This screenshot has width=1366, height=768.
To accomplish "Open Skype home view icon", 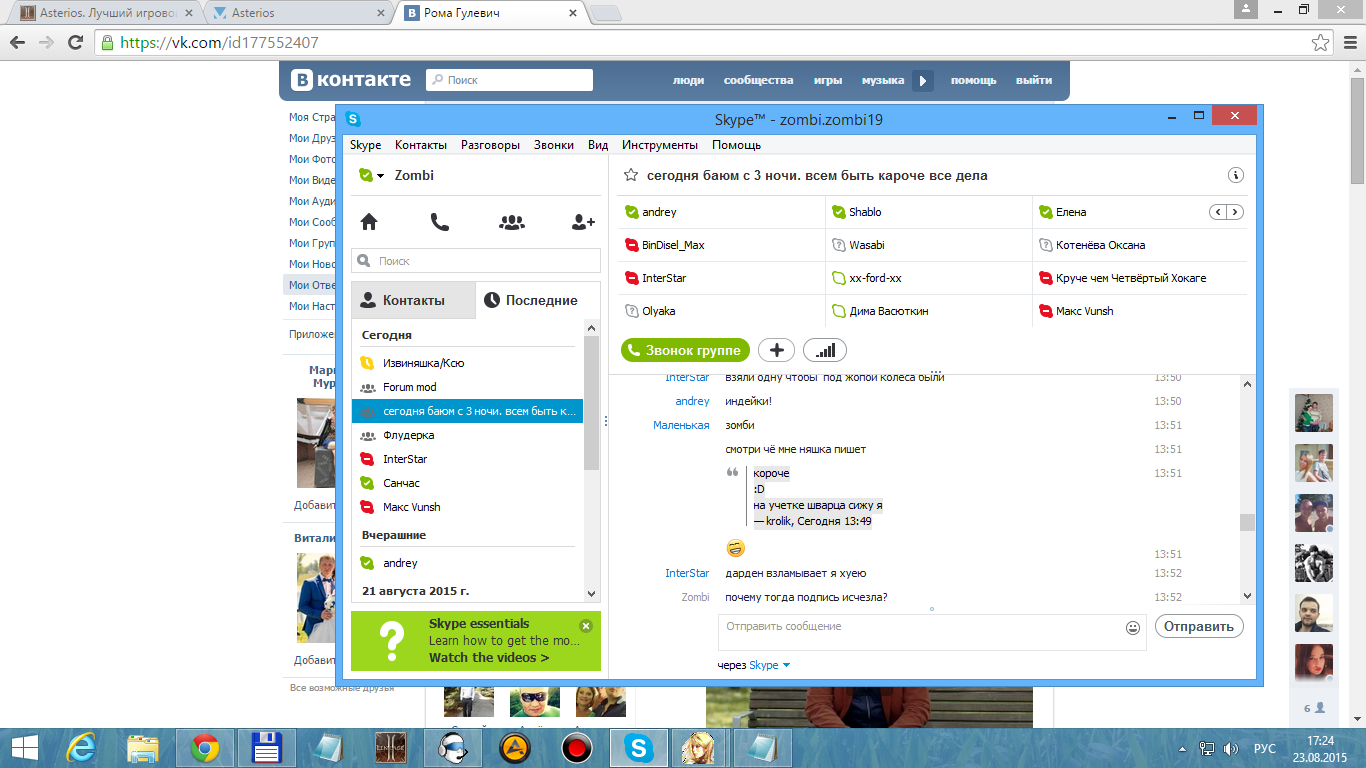I will [x=369, y=222].
